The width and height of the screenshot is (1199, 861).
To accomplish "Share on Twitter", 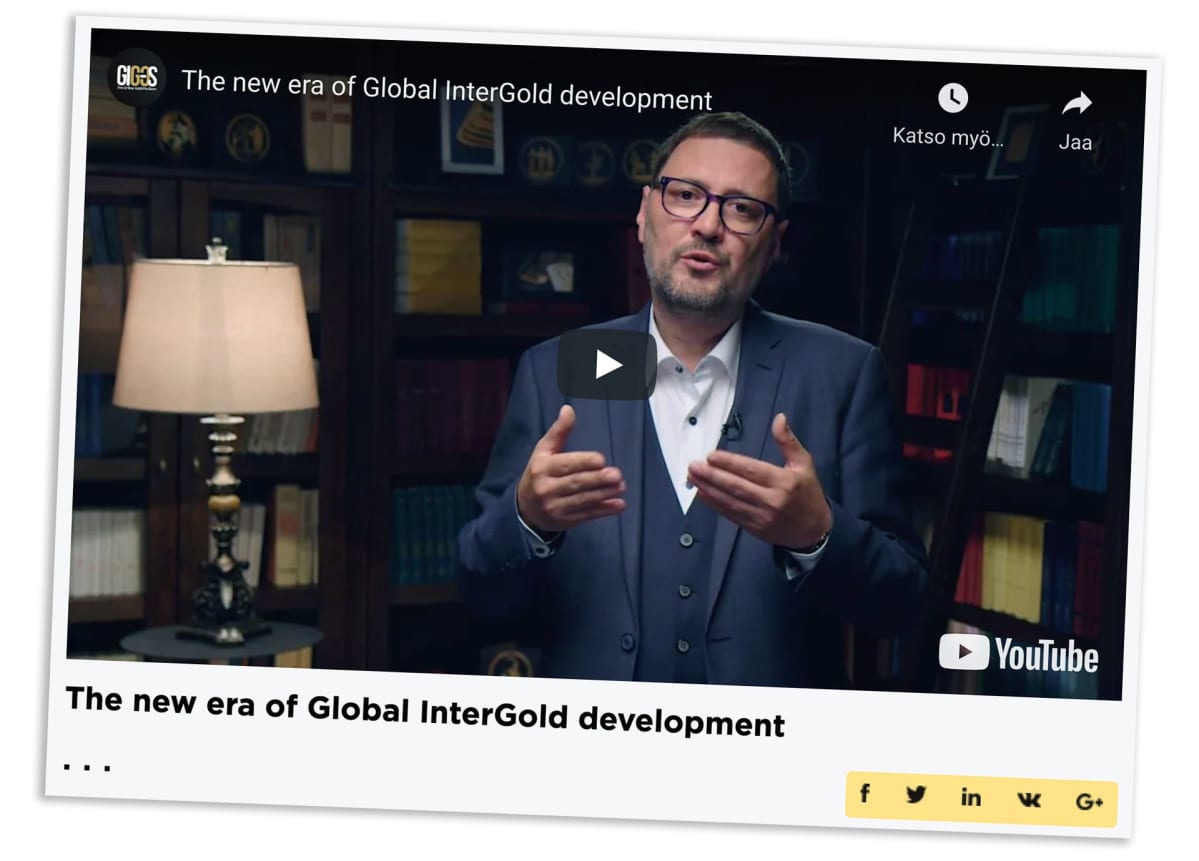I will click(916, 794).
